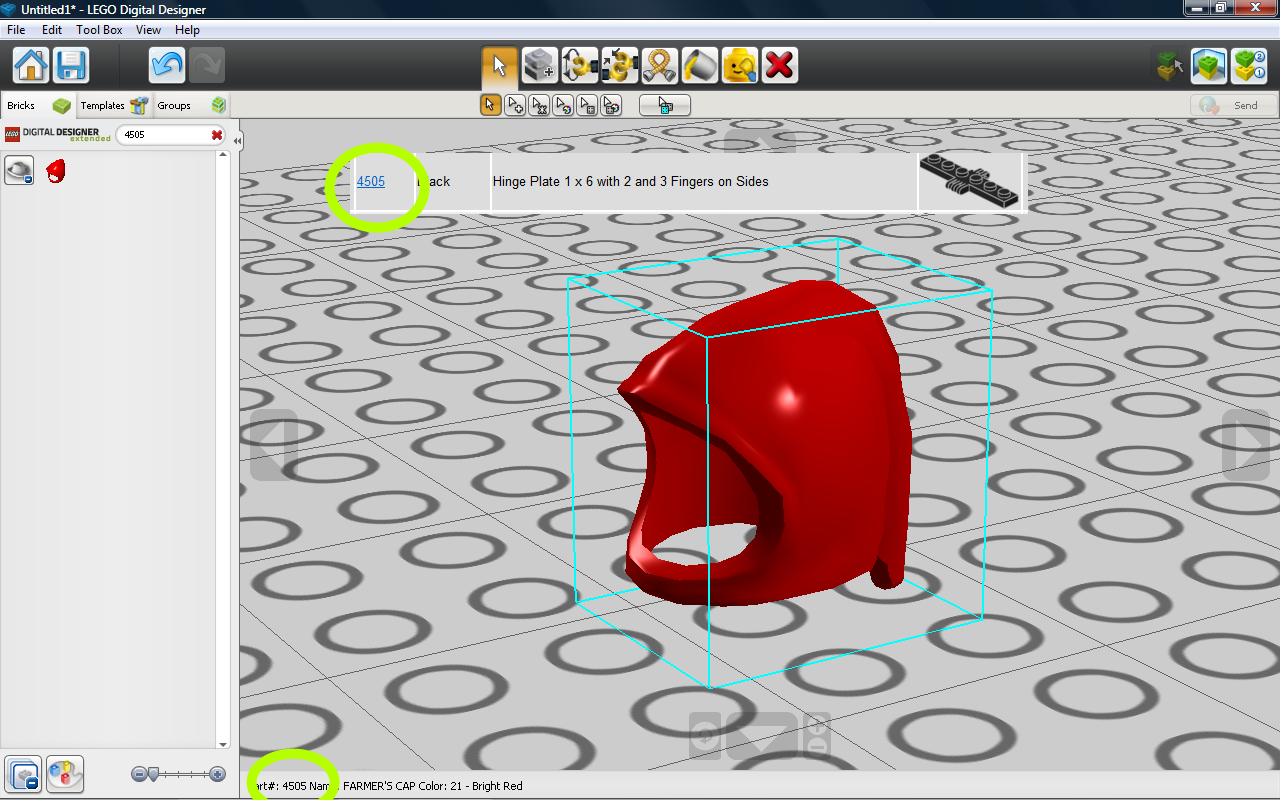Toggle collapse brick groups button
The width and height of the screenshot is (1280, 800).
[x=23, y=774]
